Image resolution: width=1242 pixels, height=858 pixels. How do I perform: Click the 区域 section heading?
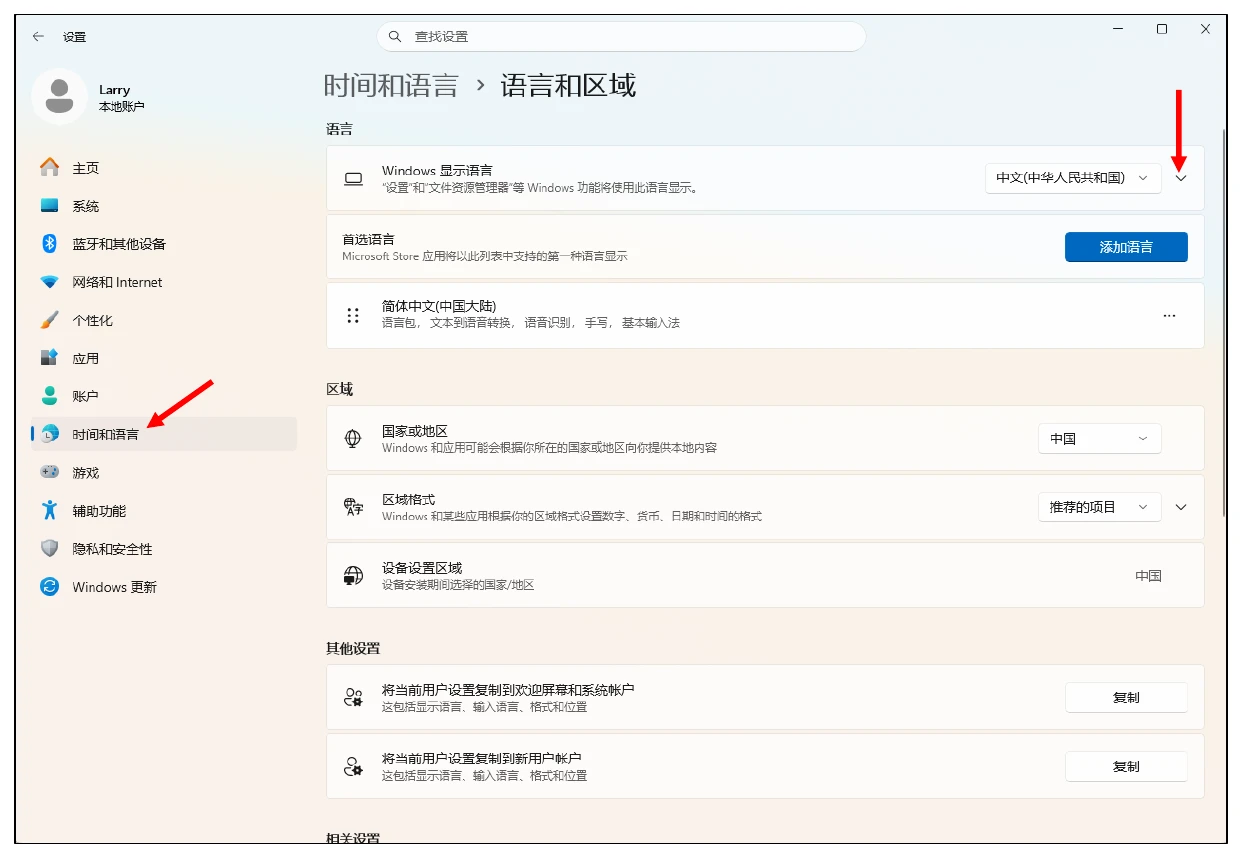pyautogui.click(x=340, y=389)
